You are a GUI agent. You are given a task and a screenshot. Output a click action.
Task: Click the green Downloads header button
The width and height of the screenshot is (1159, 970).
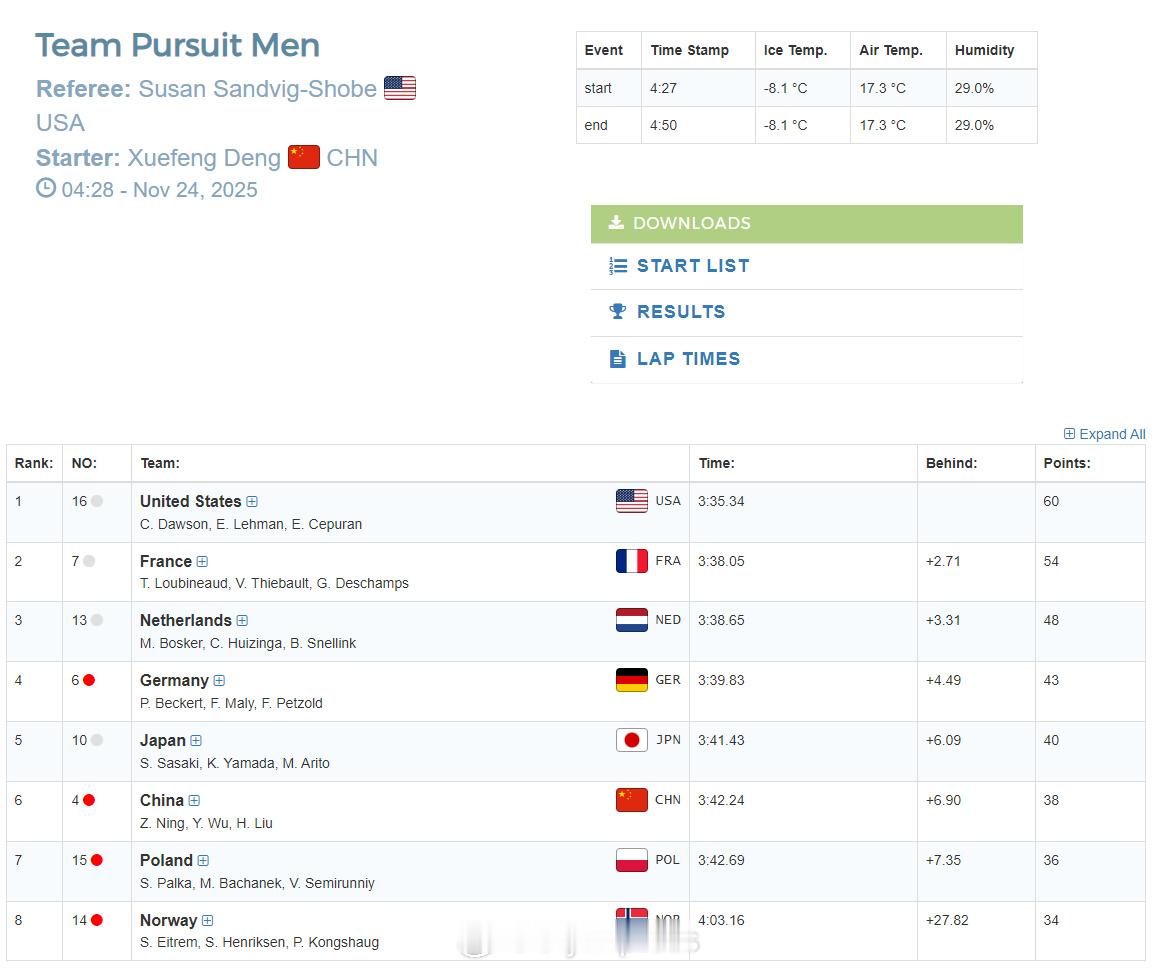[x=806, y=223]
